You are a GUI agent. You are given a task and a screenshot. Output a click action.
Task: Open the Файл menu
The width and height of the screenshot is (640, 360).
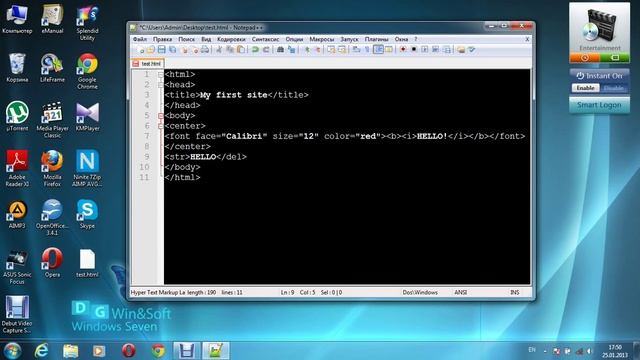[x=140, y=39]
